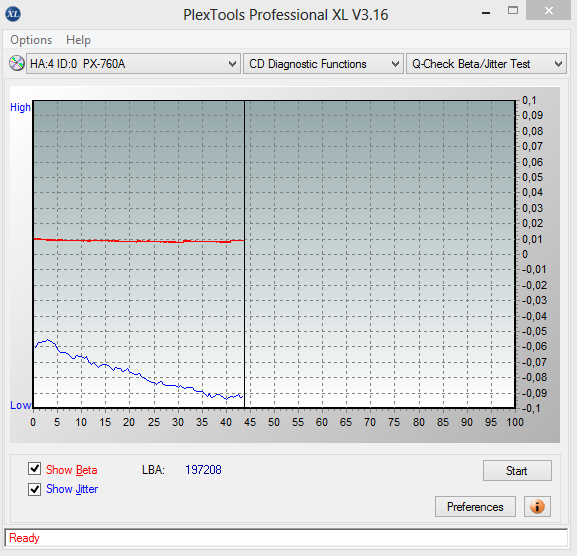577x556 pixels.
Task: Expand the CD Diagnostic Functions dropdown
Action: point(323,64)
